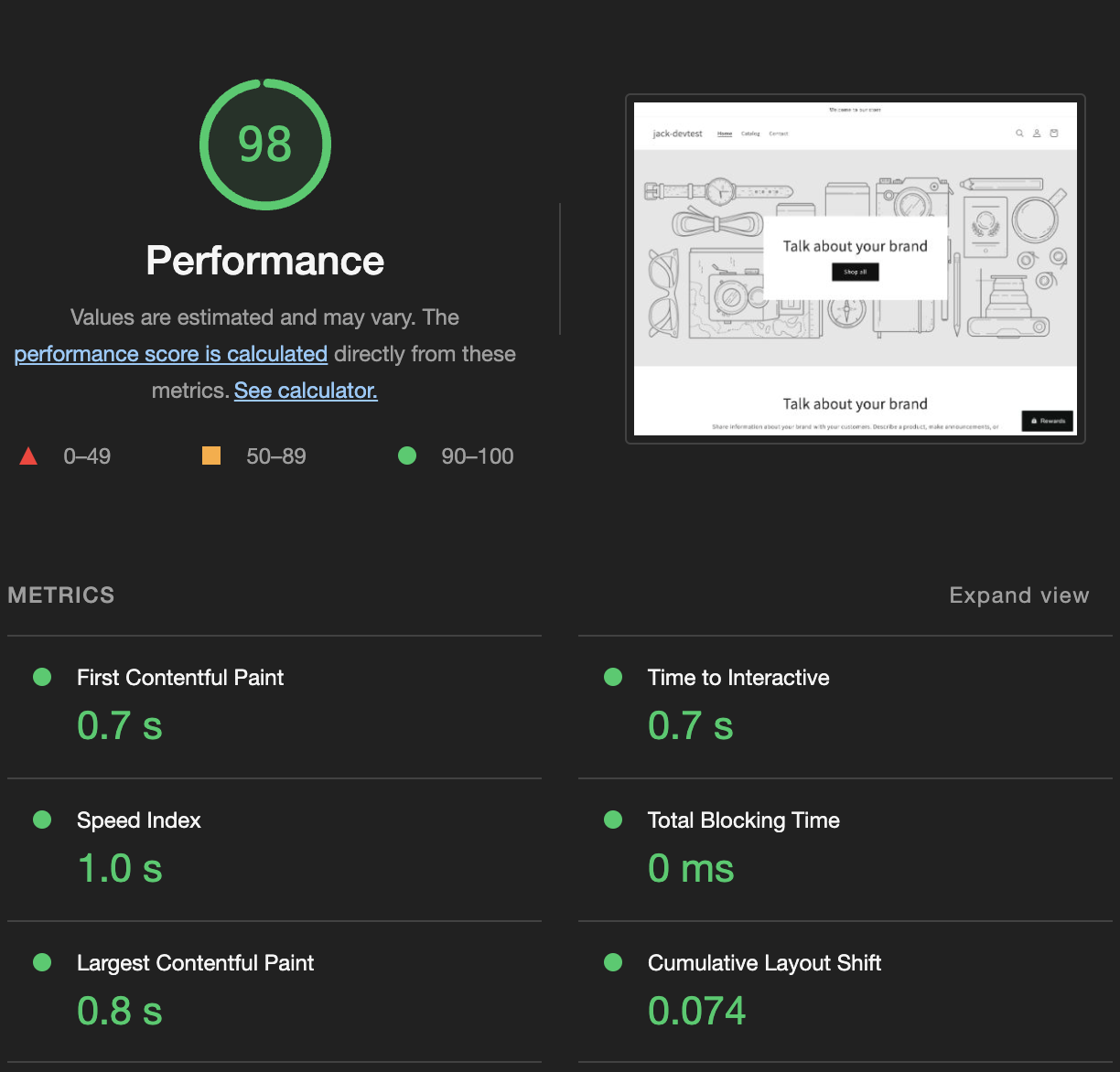Click the 98 performance score gauge
This screenshot has height=1072, width=1120.
tap(265, 145)
